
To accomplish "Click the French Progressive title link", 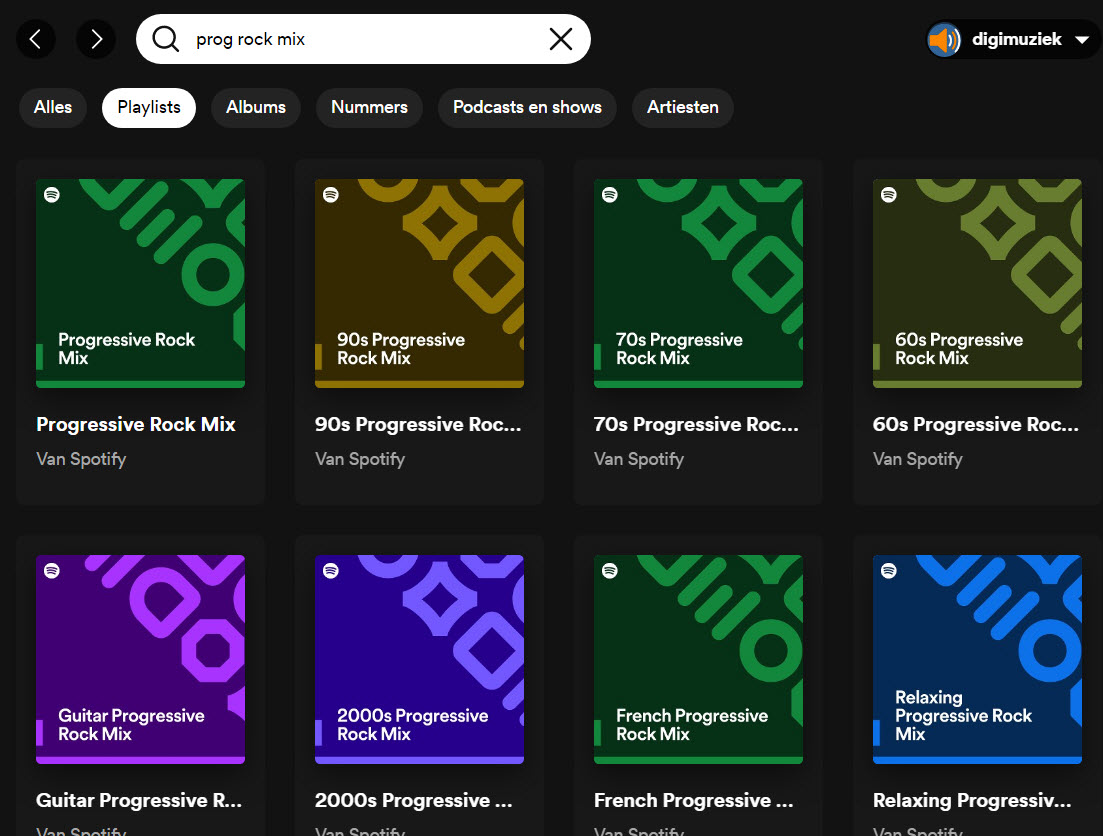I will pyautogui.click(x=693, y=800).
